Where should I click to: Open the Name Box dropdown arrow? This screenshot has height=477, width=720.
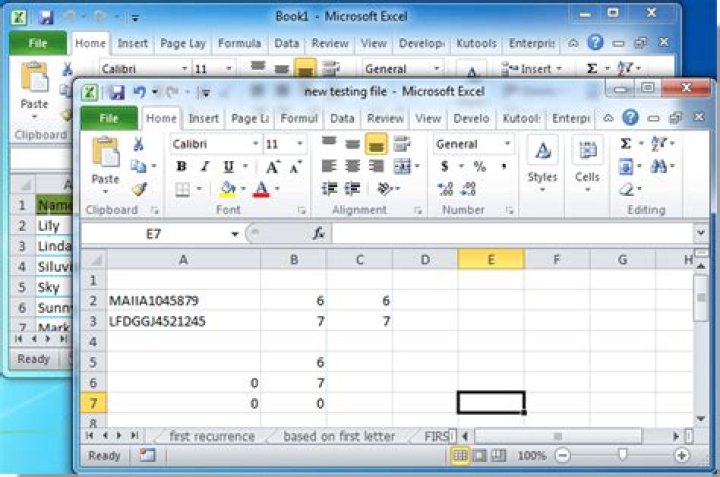click(x=235, y=233)
